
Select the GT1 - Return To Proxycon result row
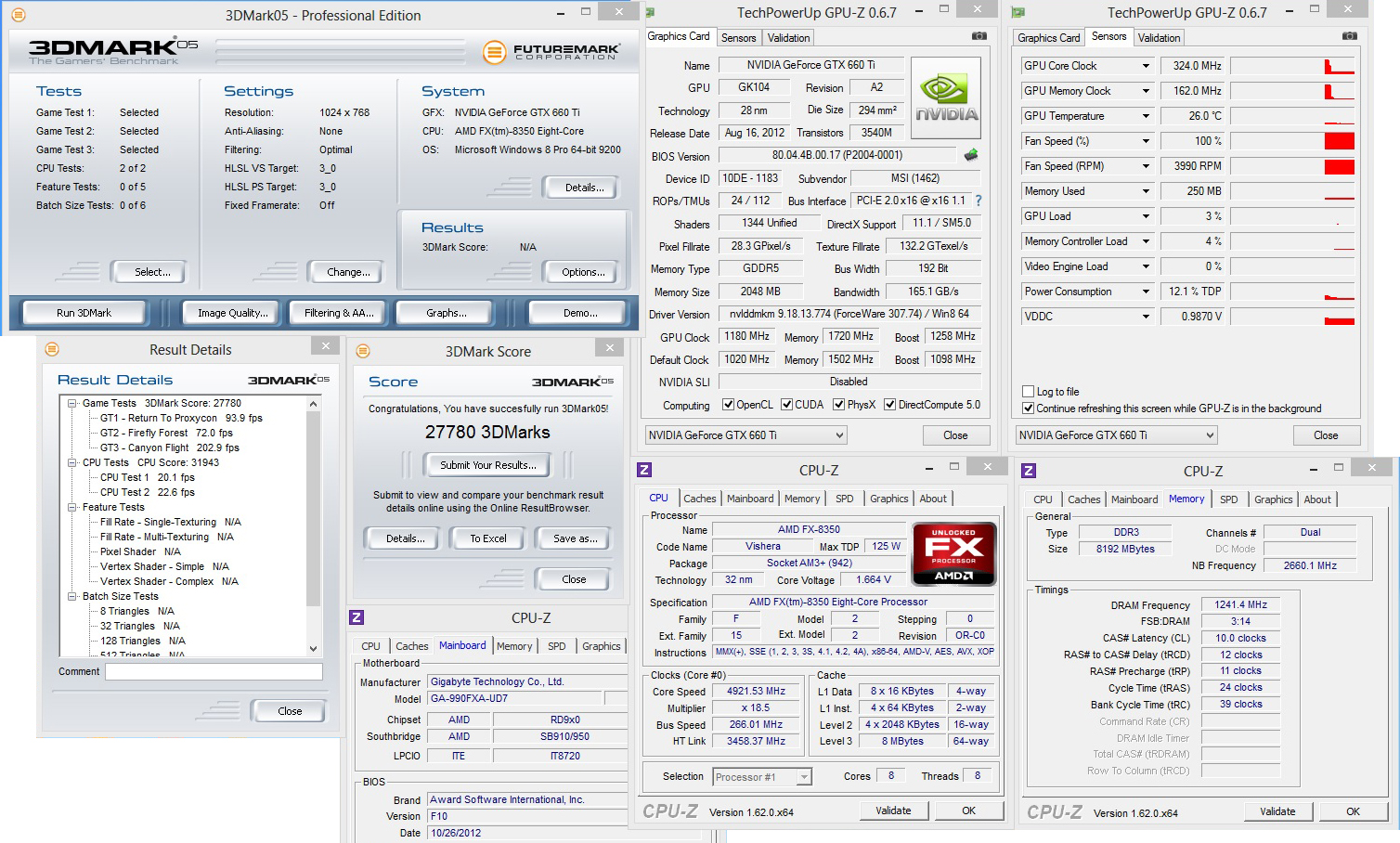(181, 418)
